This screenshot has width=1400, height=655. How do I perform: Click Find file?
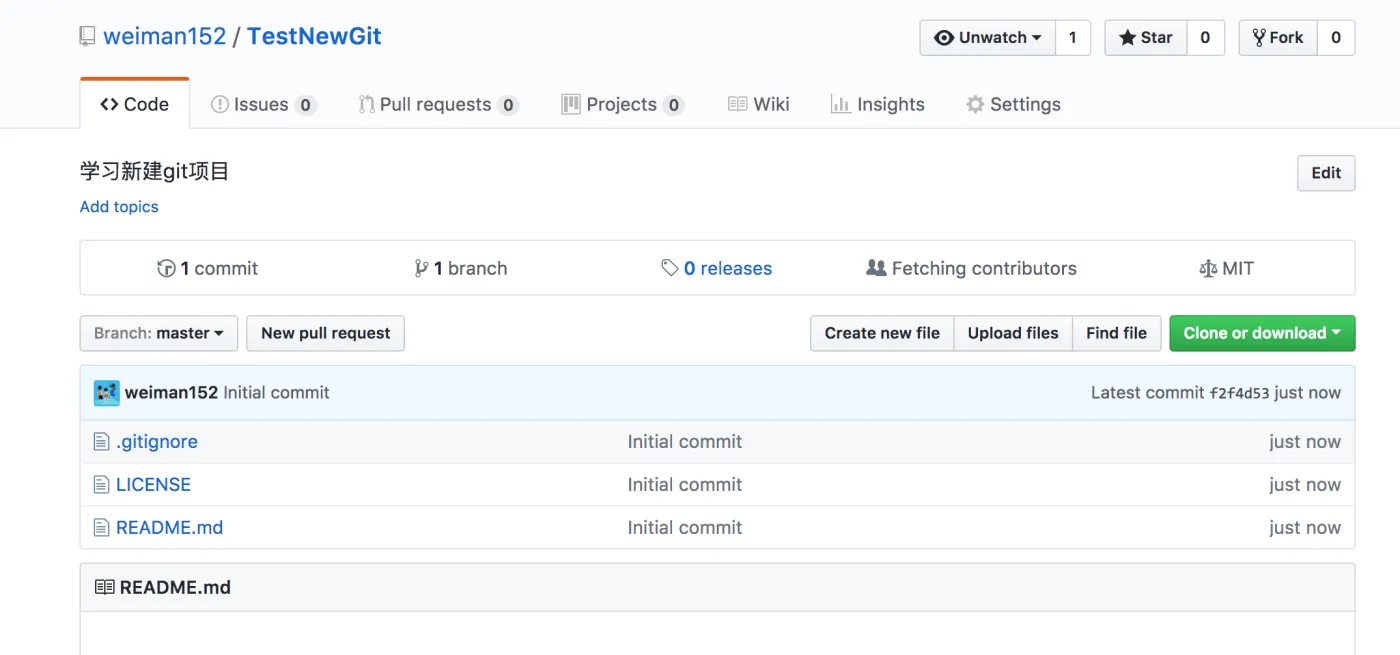(x=1116, y=333)
